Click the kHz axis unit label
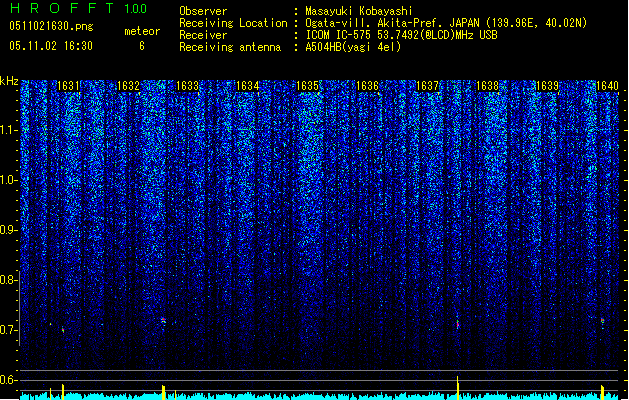This screenshot has width=629, height=400. pos(9,81)
